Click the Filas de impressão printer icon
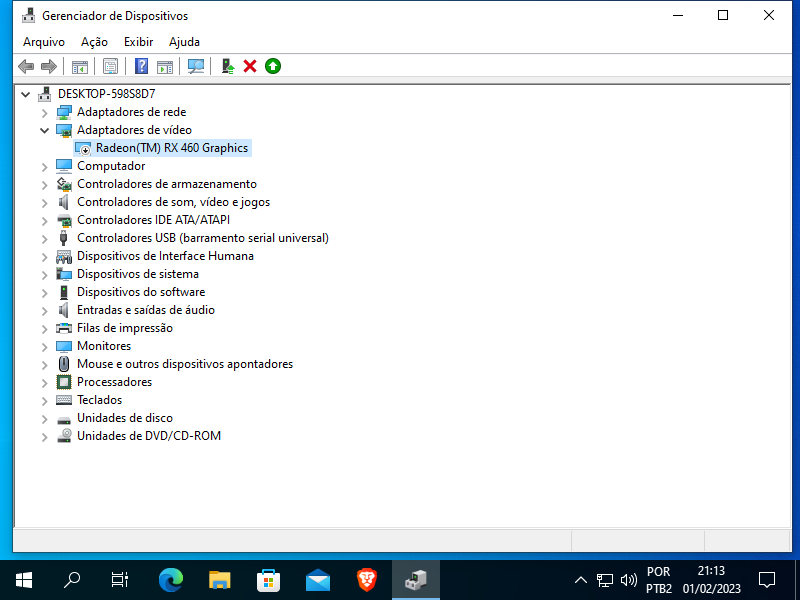This screenshot has width=800, height=600. 64,328
